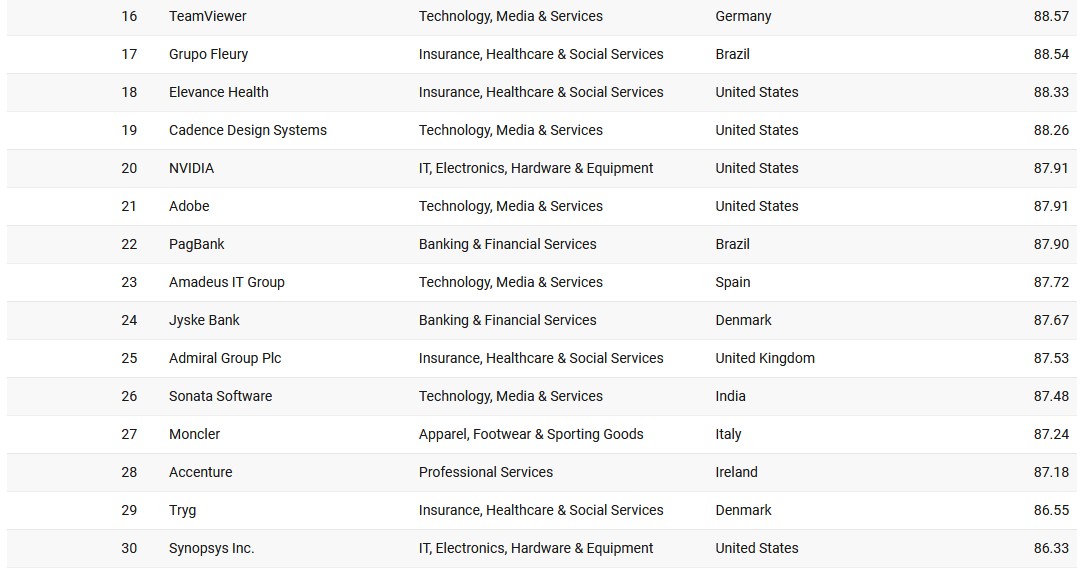Open Cadence Design Systems entry
This screenshot has width=1083, height=572.
(247, 130)
